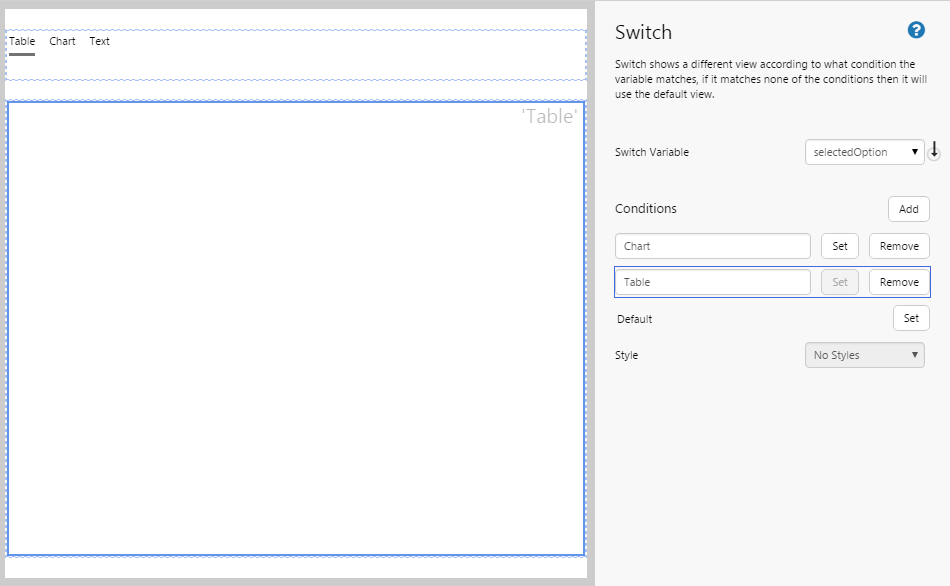
Task: Select the Switch view area on canvas
Action: (x=295, y=330)
